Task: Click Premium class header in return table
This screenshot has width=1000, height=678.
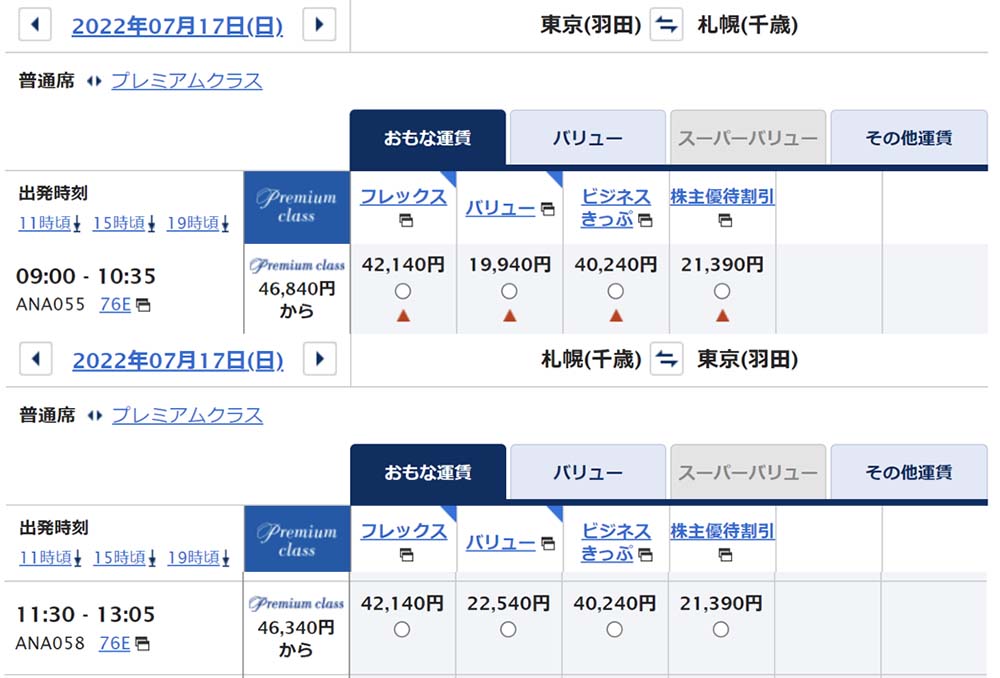Action: click(297, 540)
